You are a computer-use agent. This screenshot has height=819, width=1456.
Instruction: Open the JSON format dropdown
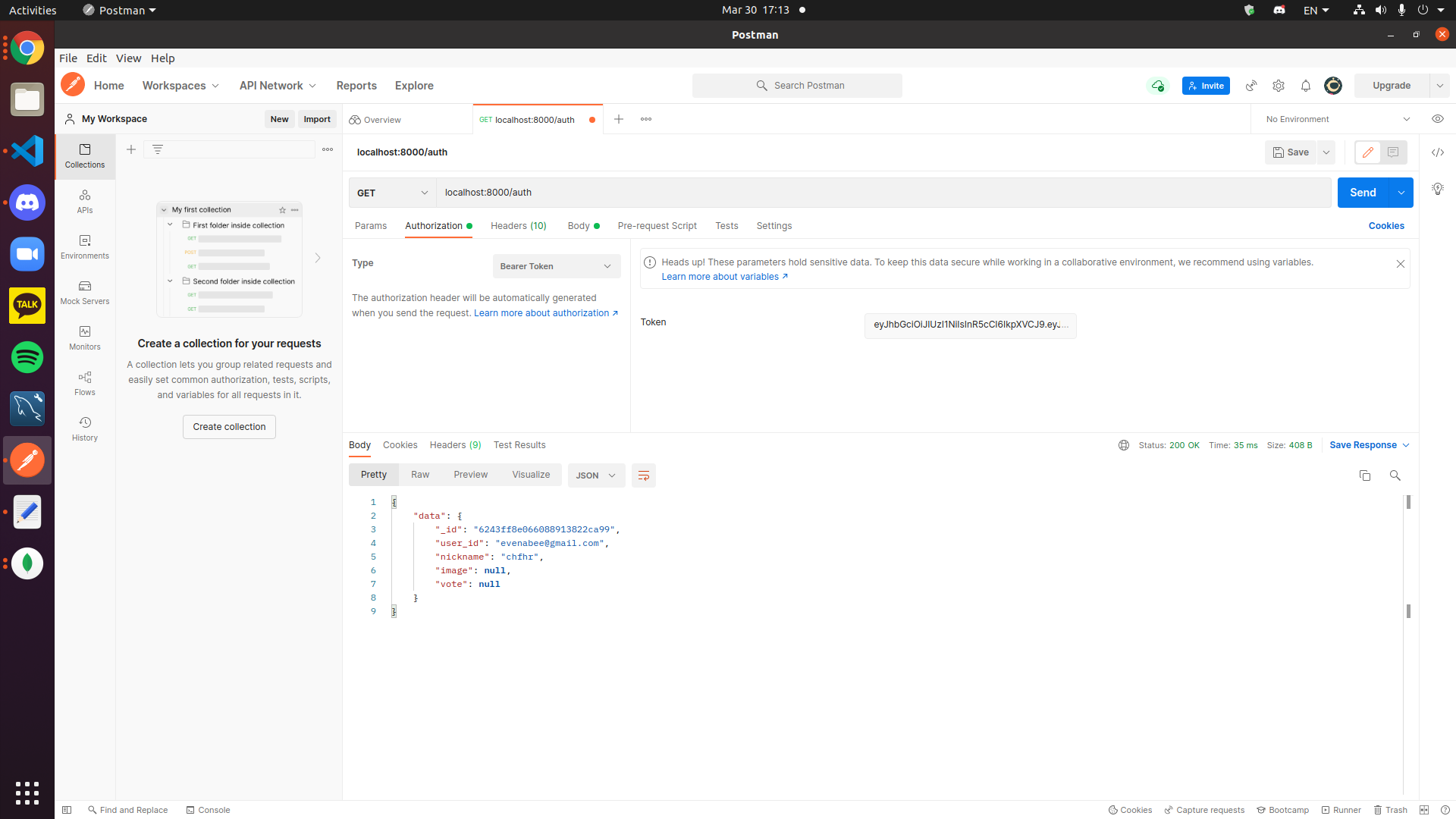click(596, 475)
